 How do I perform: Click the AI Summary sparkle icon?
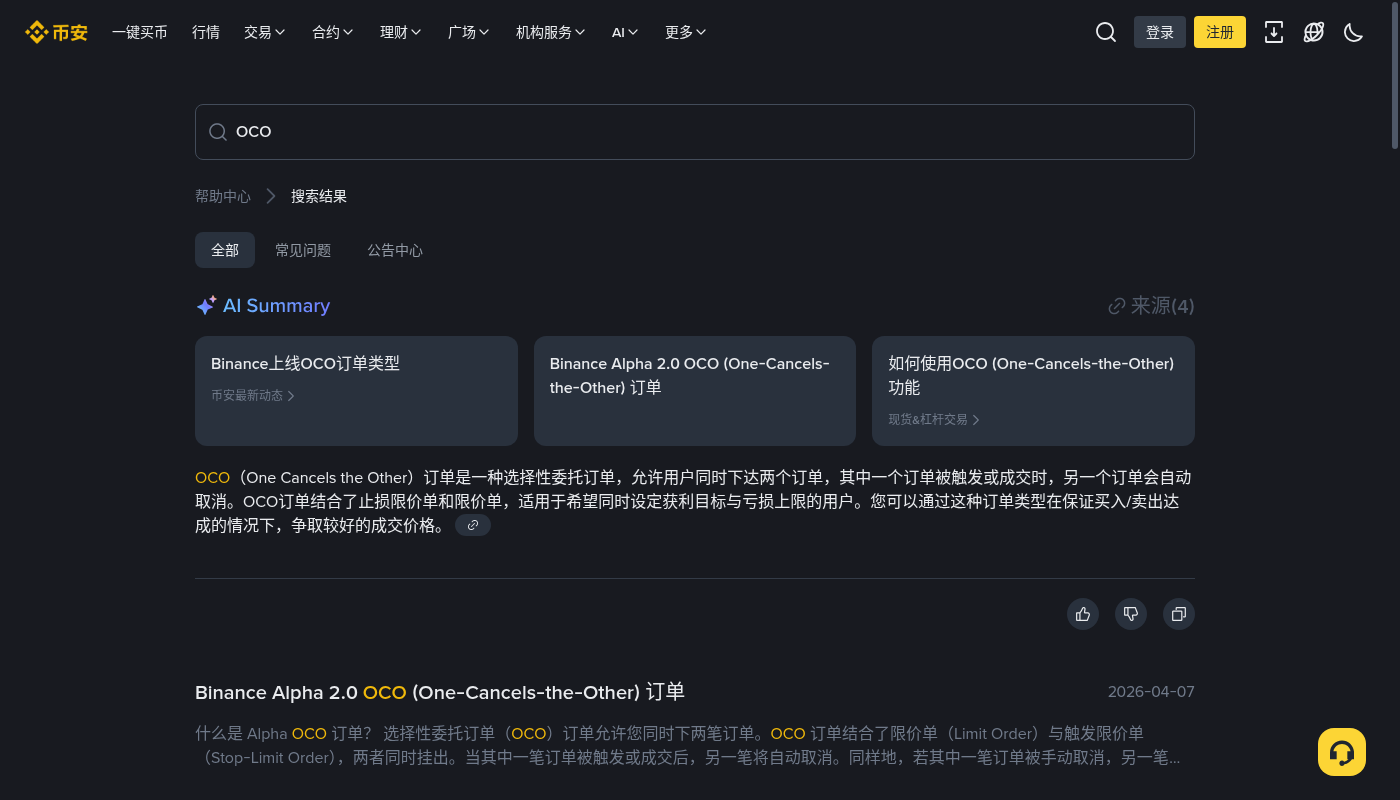click(x=206, y=306)
